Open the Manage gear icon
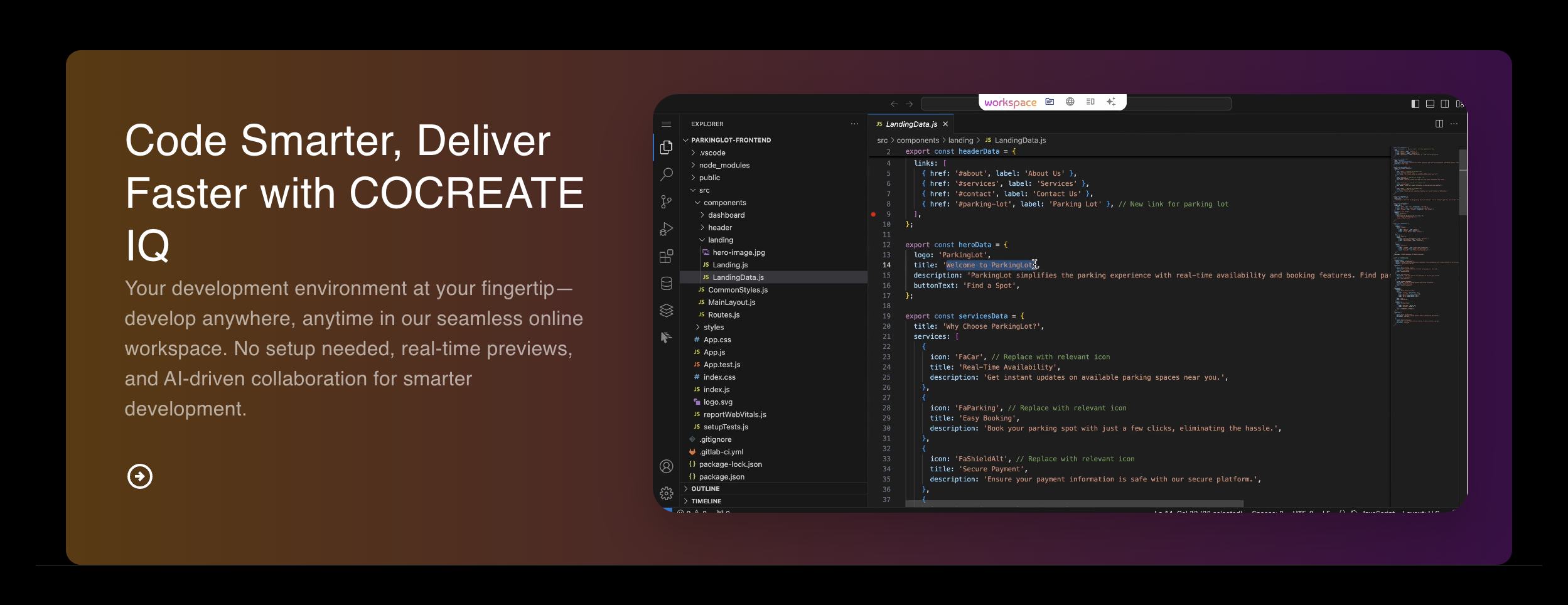 coord(667,493)
